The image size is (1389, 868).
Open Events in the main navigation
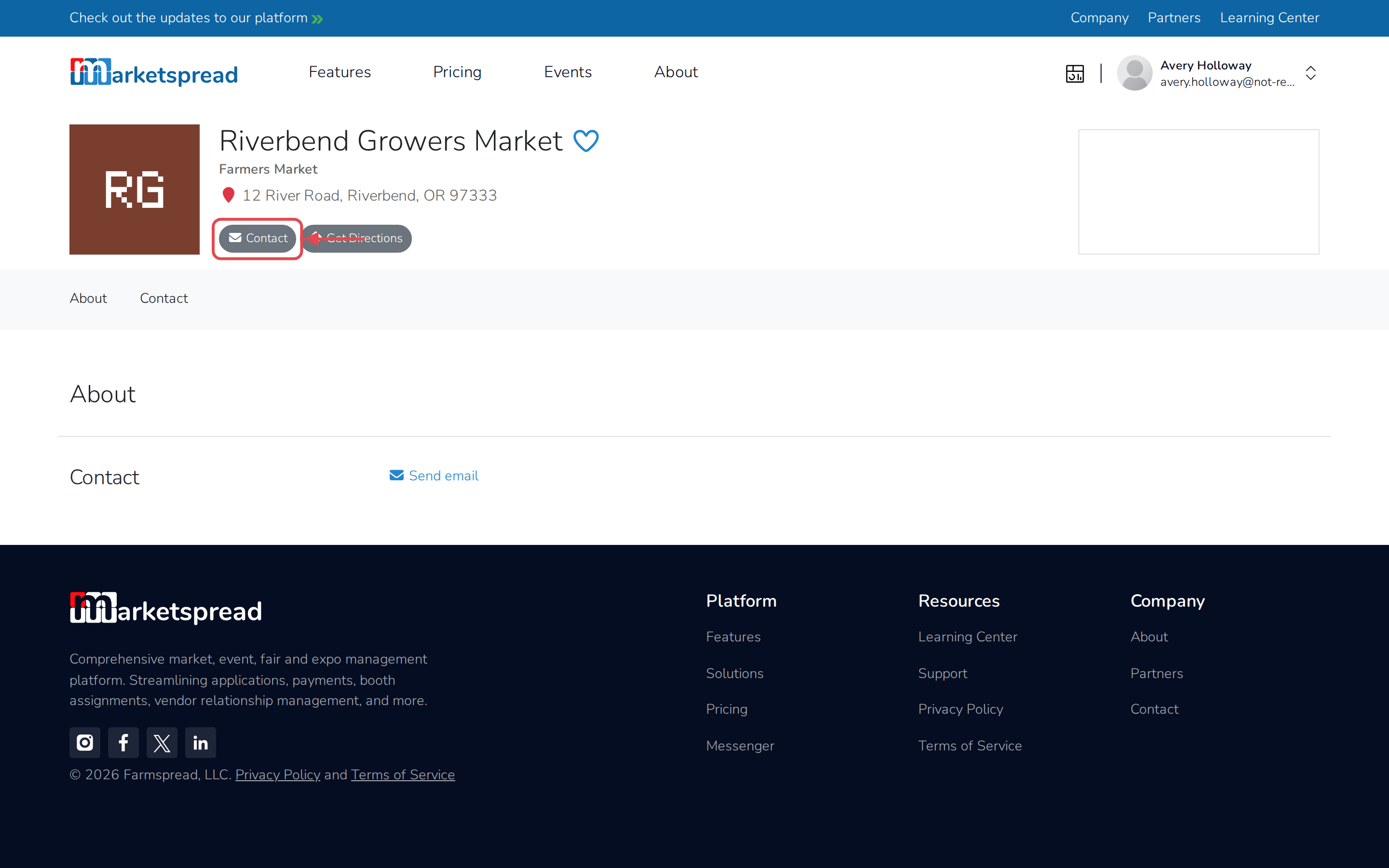click(x=568, y=72)
